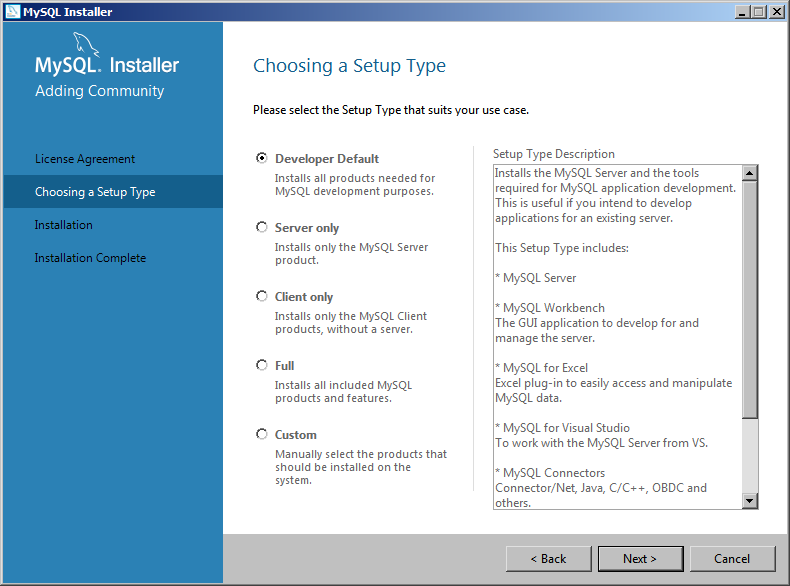This screenshot has height=586, width=790.
Task: Click the description scrollbar down arrow
Action: tap(750, 501)
